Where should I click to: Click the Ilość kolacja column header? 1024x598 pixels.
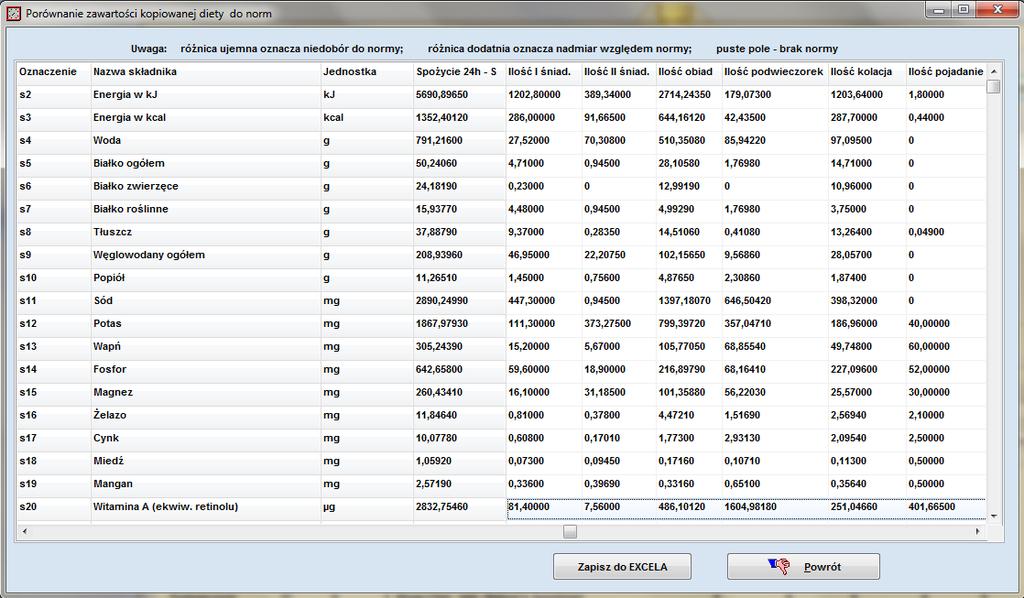867,72
